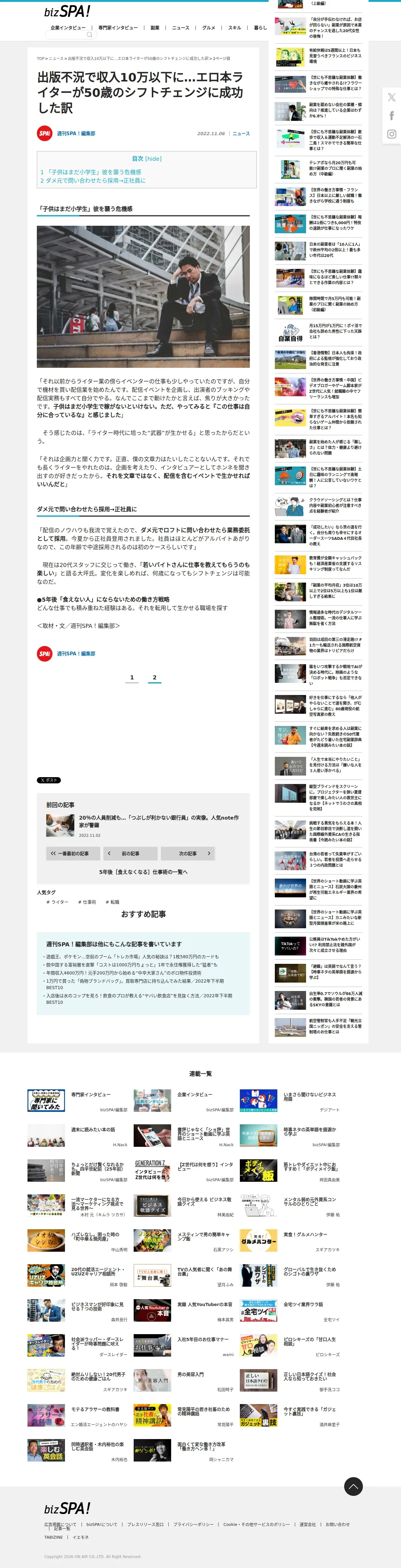Click the 週刊SPA！編集部 author link under title

click(76, 133)
